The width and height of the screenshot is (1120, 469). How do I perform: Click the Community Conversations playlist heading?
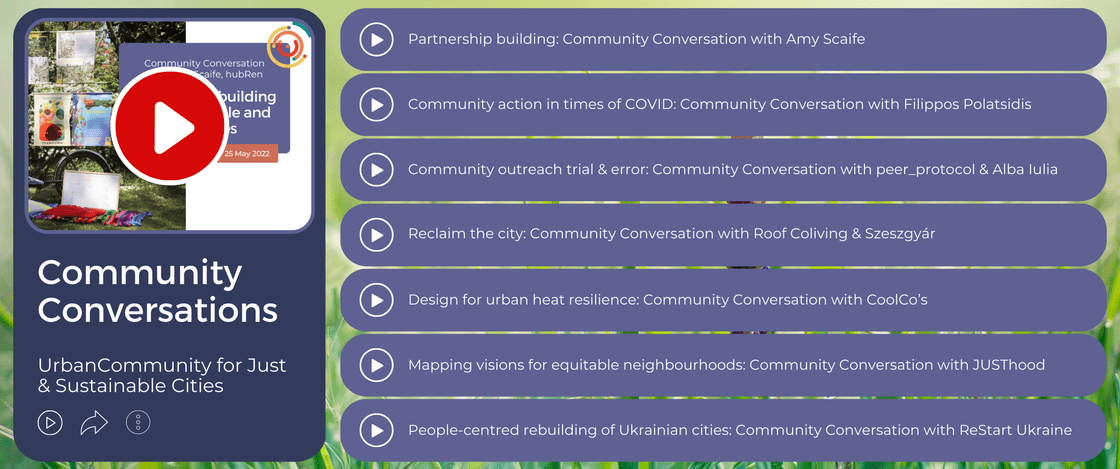pos(157,290)
